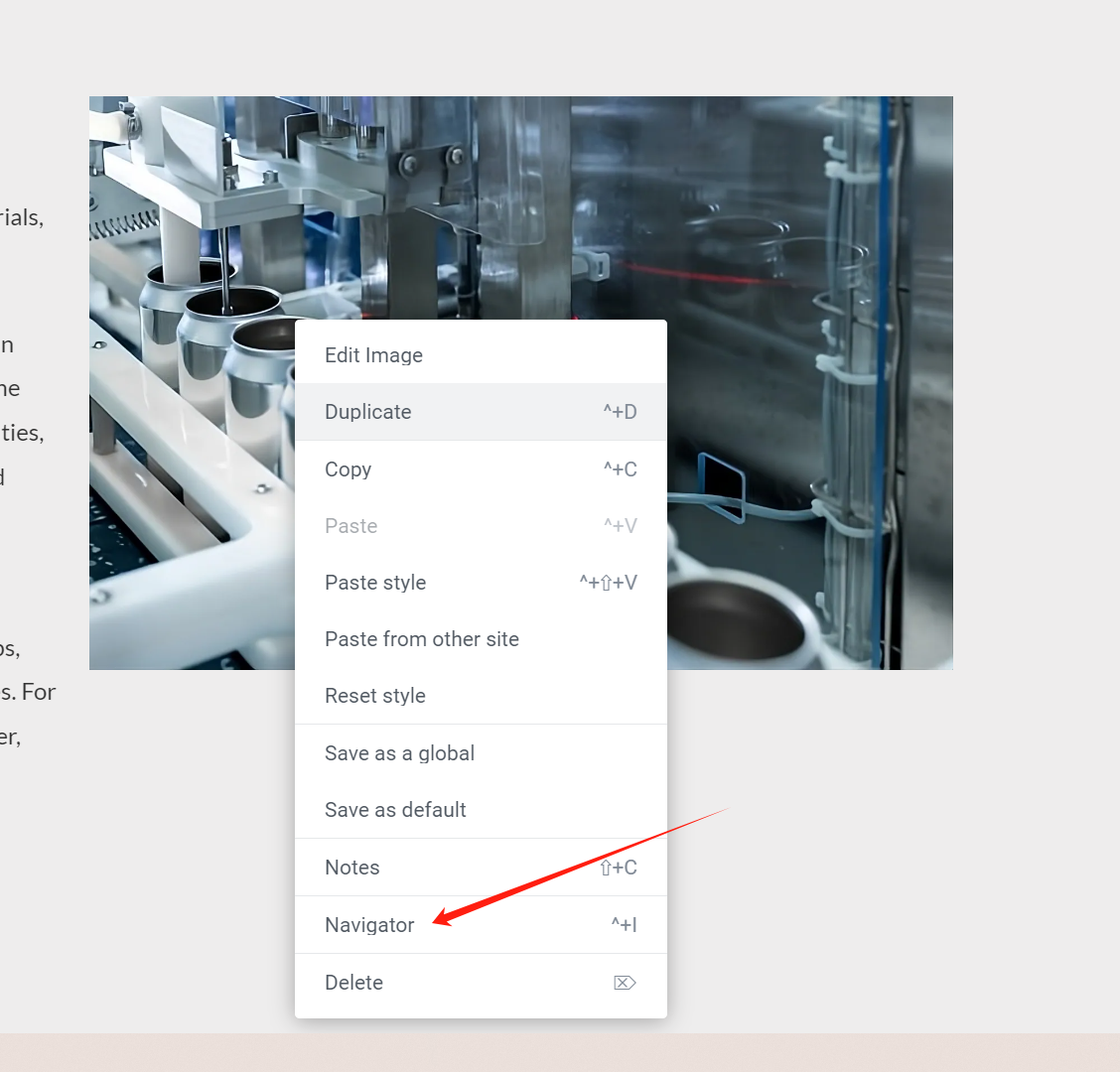Click Delete in the context menu

481,983
